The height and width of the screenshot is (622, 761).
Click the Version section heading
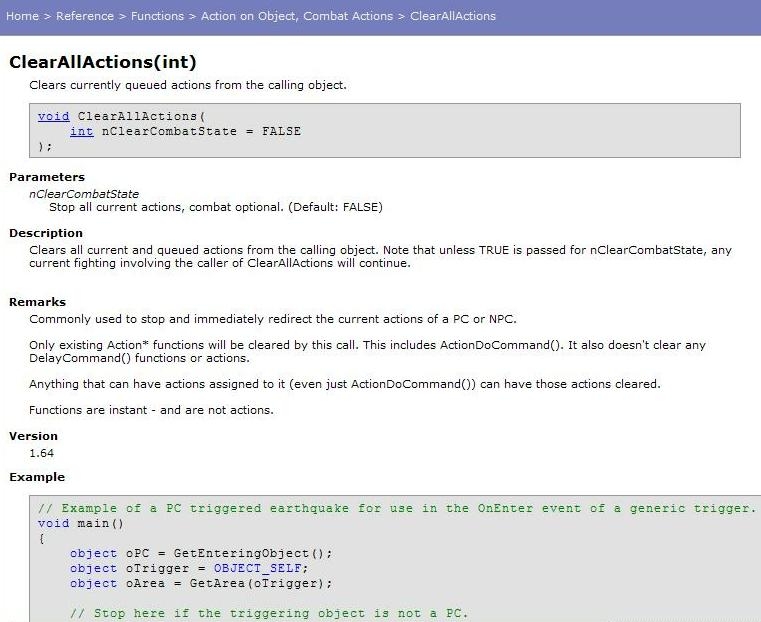pos(33,436)
